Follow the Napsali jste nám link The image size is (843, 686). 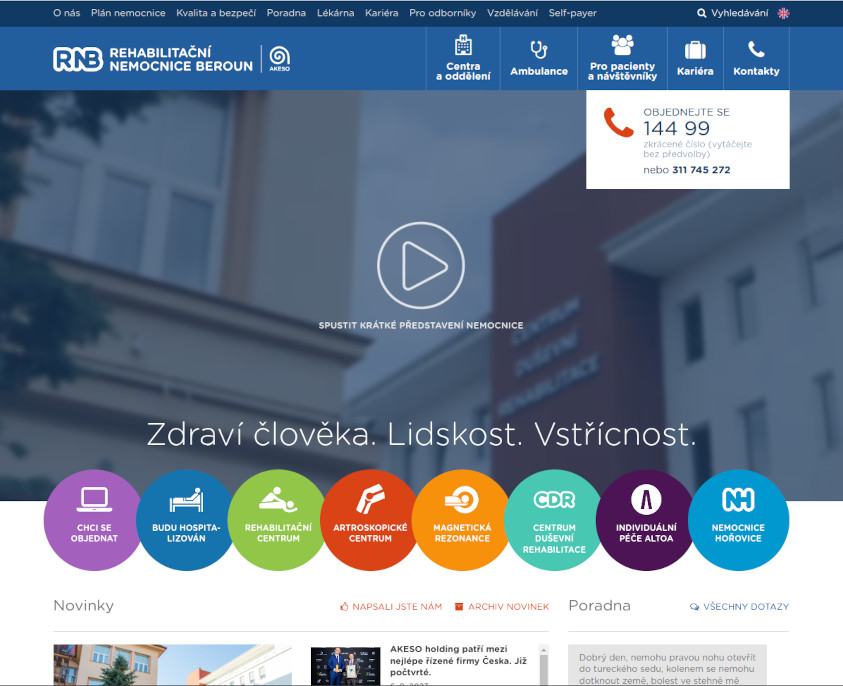pos(397,606)
